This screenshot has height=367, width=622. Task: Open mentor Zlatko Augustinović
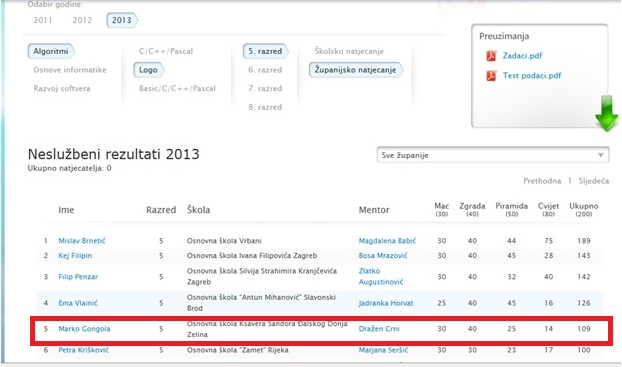click(381, 277)
